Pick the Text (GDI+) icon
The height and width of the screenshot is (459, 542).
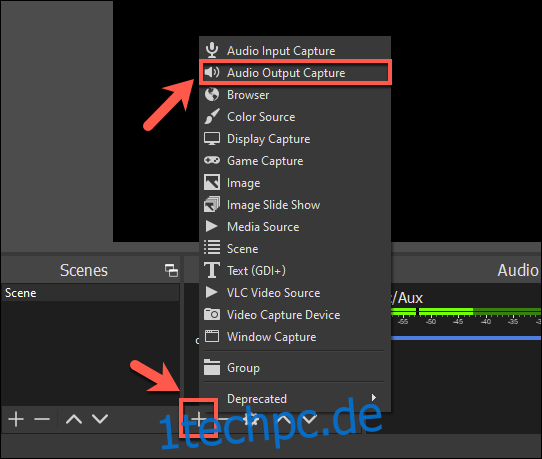click(x=212, y=270)
